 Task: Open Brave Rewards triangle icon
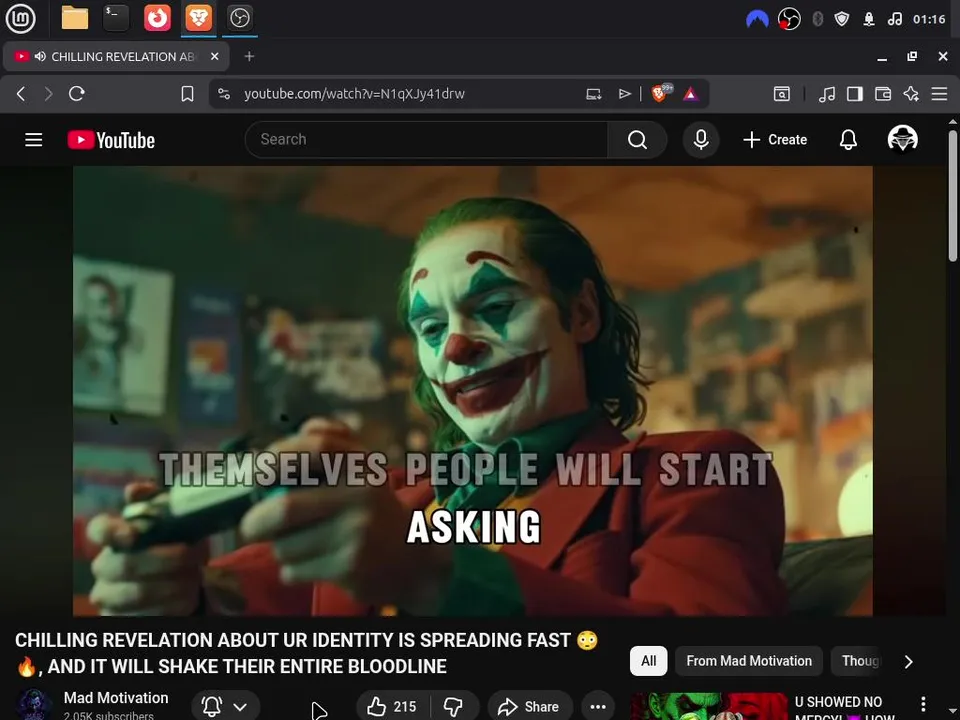click(691, 94)
